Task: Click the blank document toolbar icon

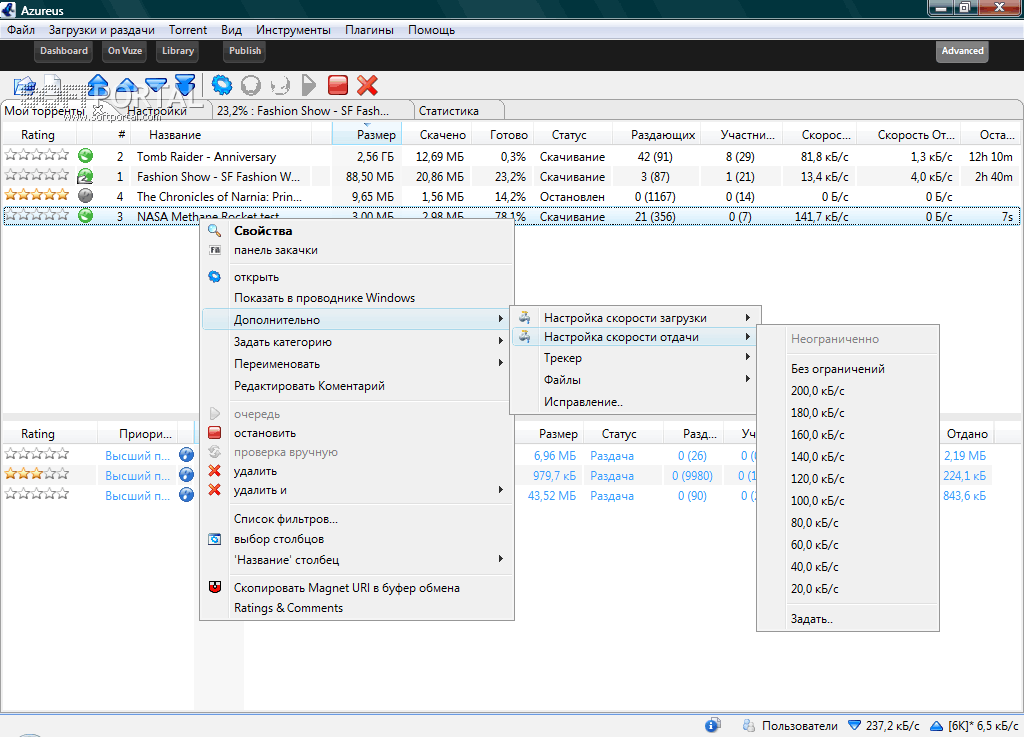Action: (x=54, y=85)
